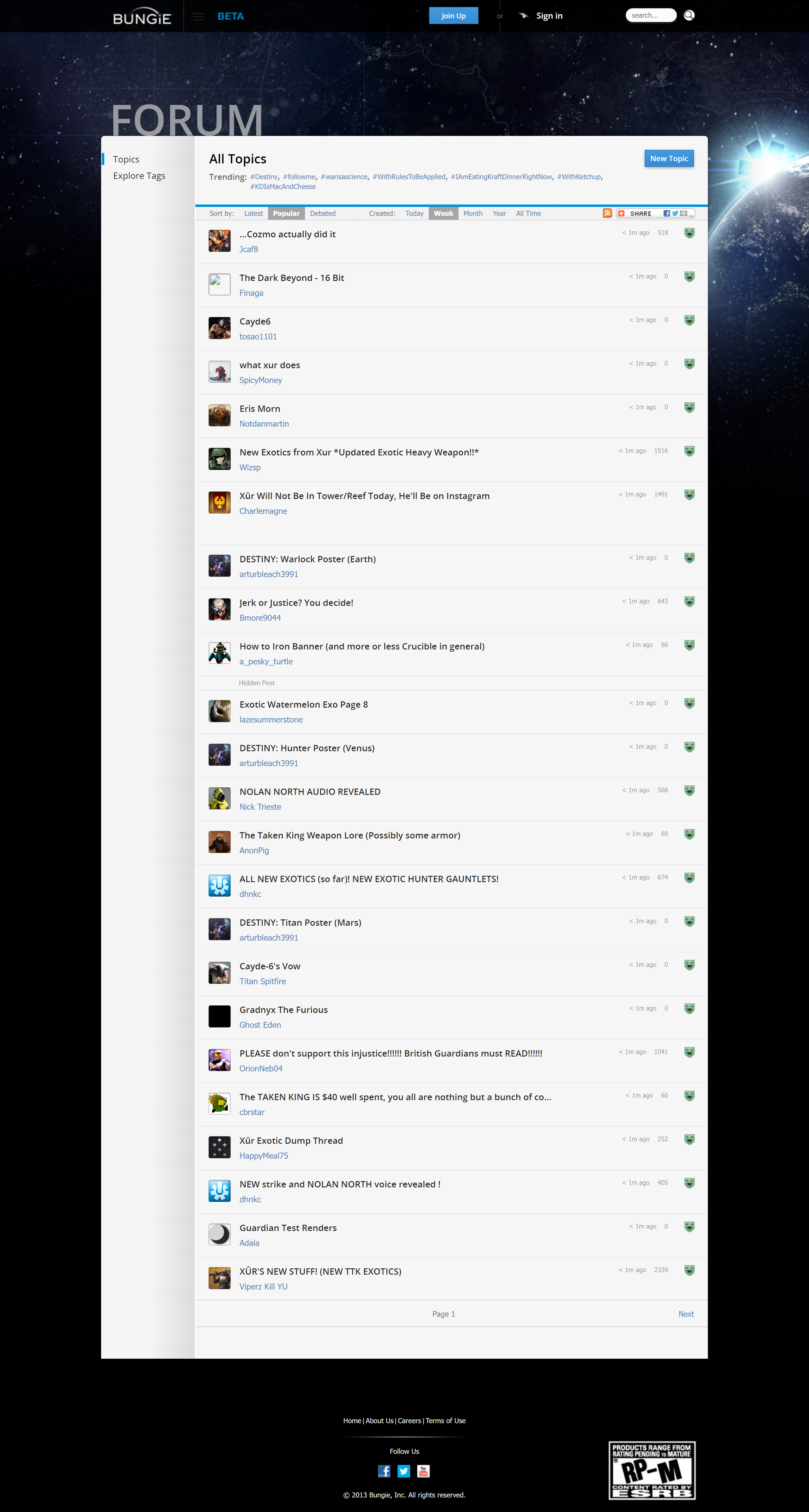
Task: Filter created time to All Time
Action: point(528,214)
